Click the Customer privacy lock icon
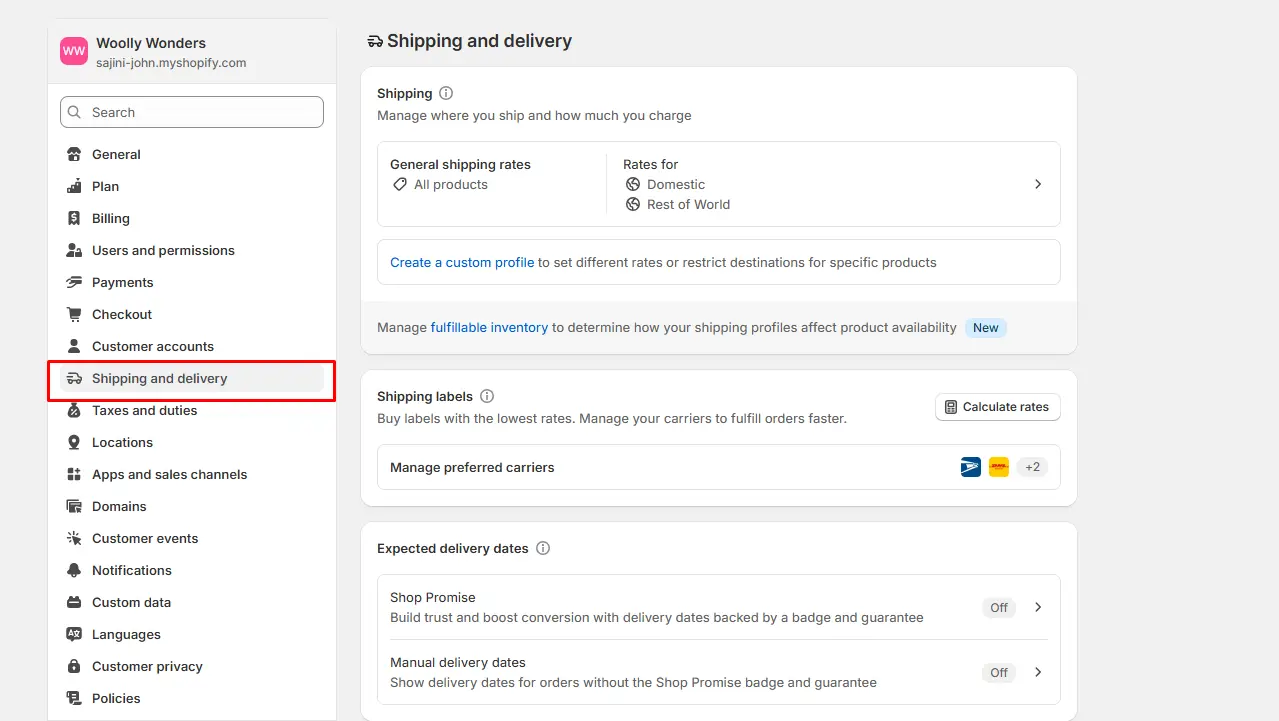Screen dimensions: 1279x721 tap(74, 666)
